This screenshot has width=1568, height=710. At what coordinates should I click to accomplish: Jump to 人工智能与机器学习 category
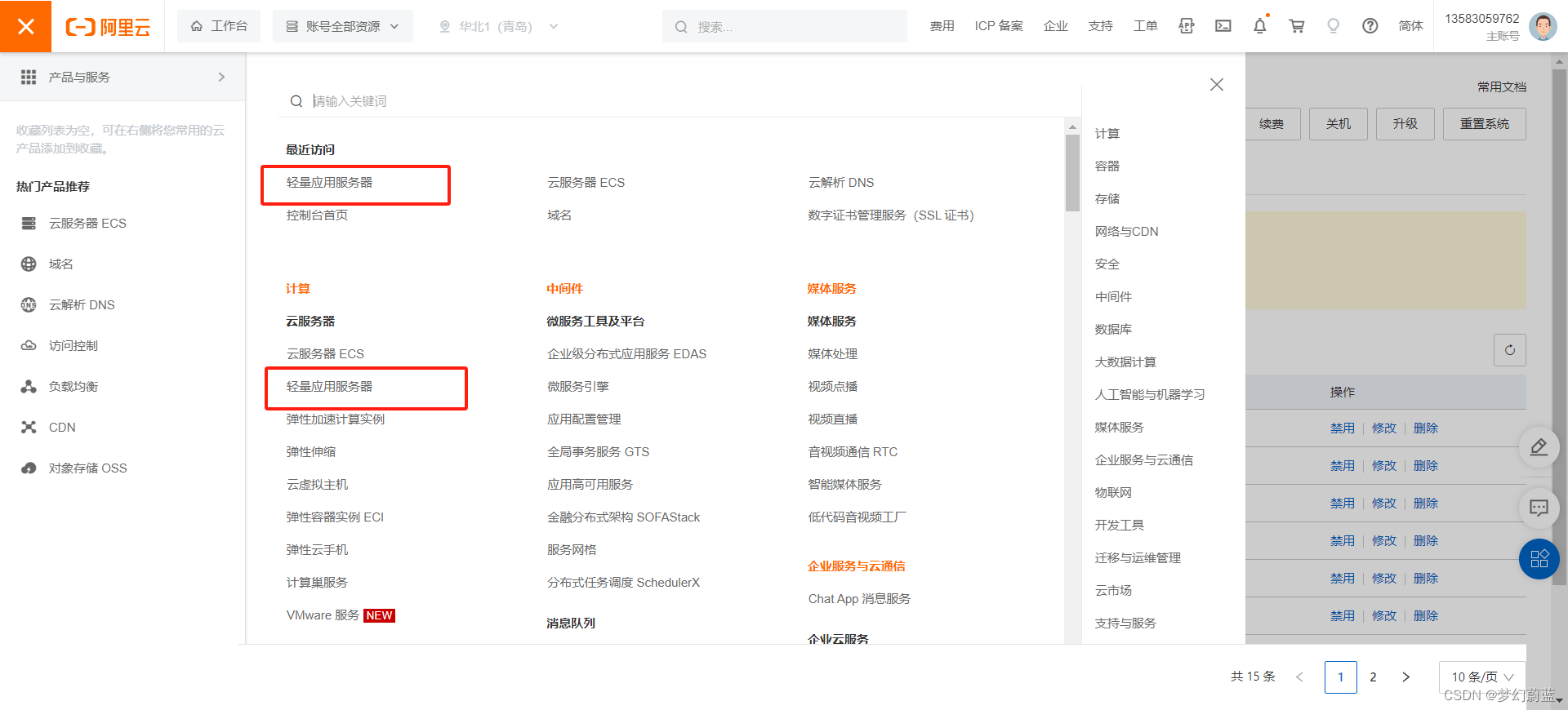click(x=1150, y=395)
